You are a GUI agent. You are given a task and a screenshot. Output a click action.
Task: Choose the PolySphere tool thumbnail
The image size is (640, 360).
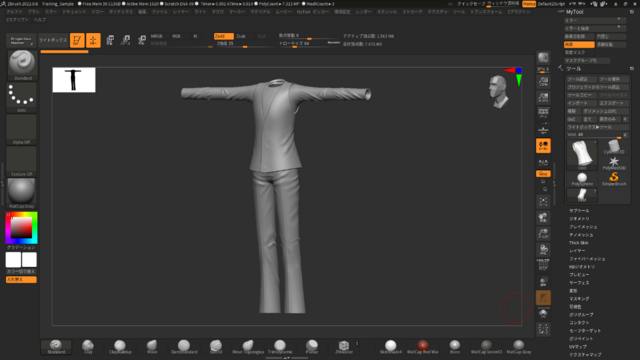click(582, 179)
